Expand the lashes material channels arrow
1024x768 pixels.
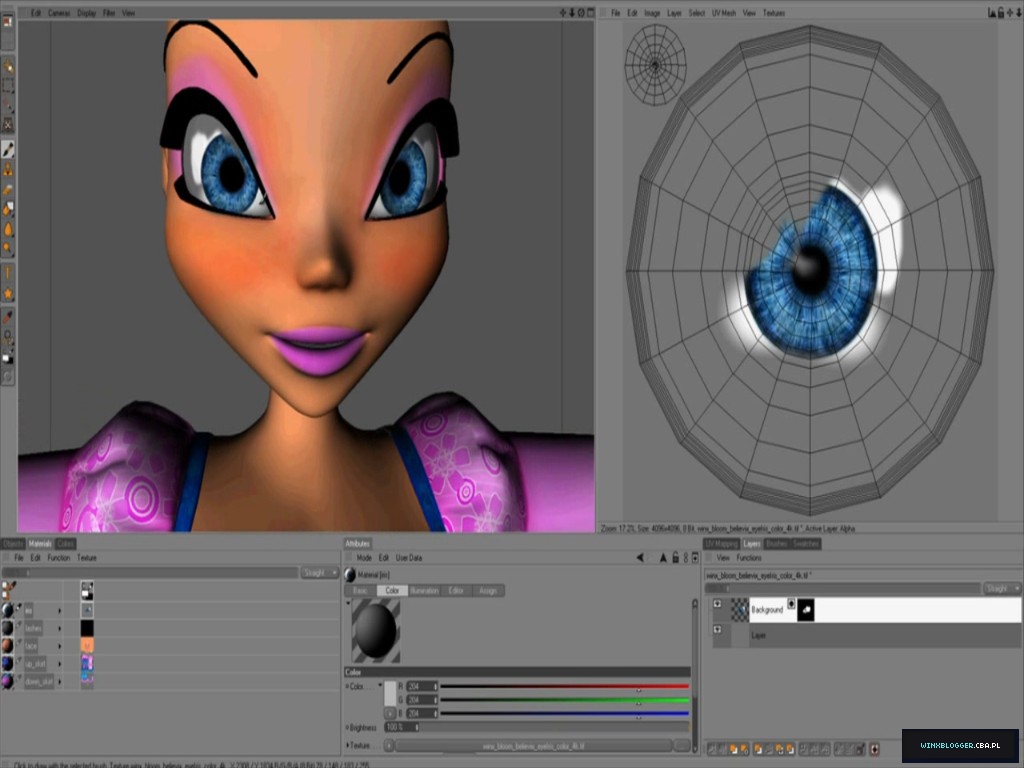tap(59, 629)
